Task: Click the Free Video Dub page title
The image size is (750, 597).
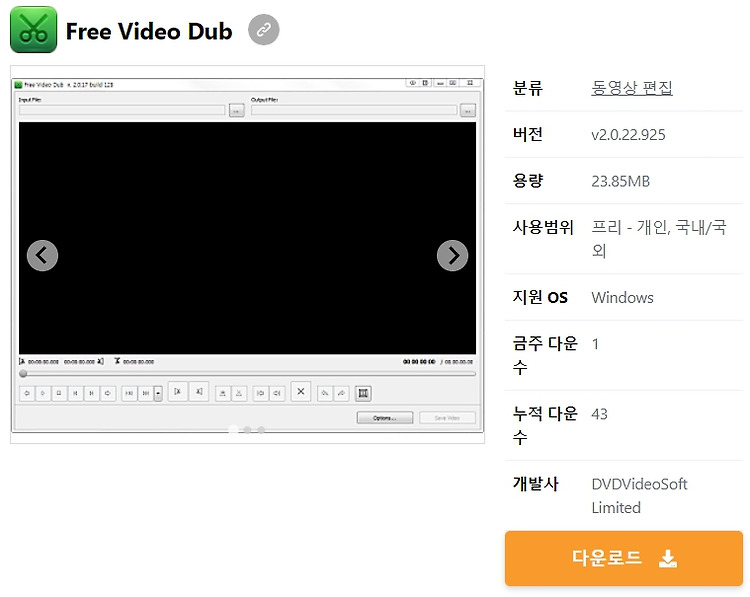Action: [149, 31]
